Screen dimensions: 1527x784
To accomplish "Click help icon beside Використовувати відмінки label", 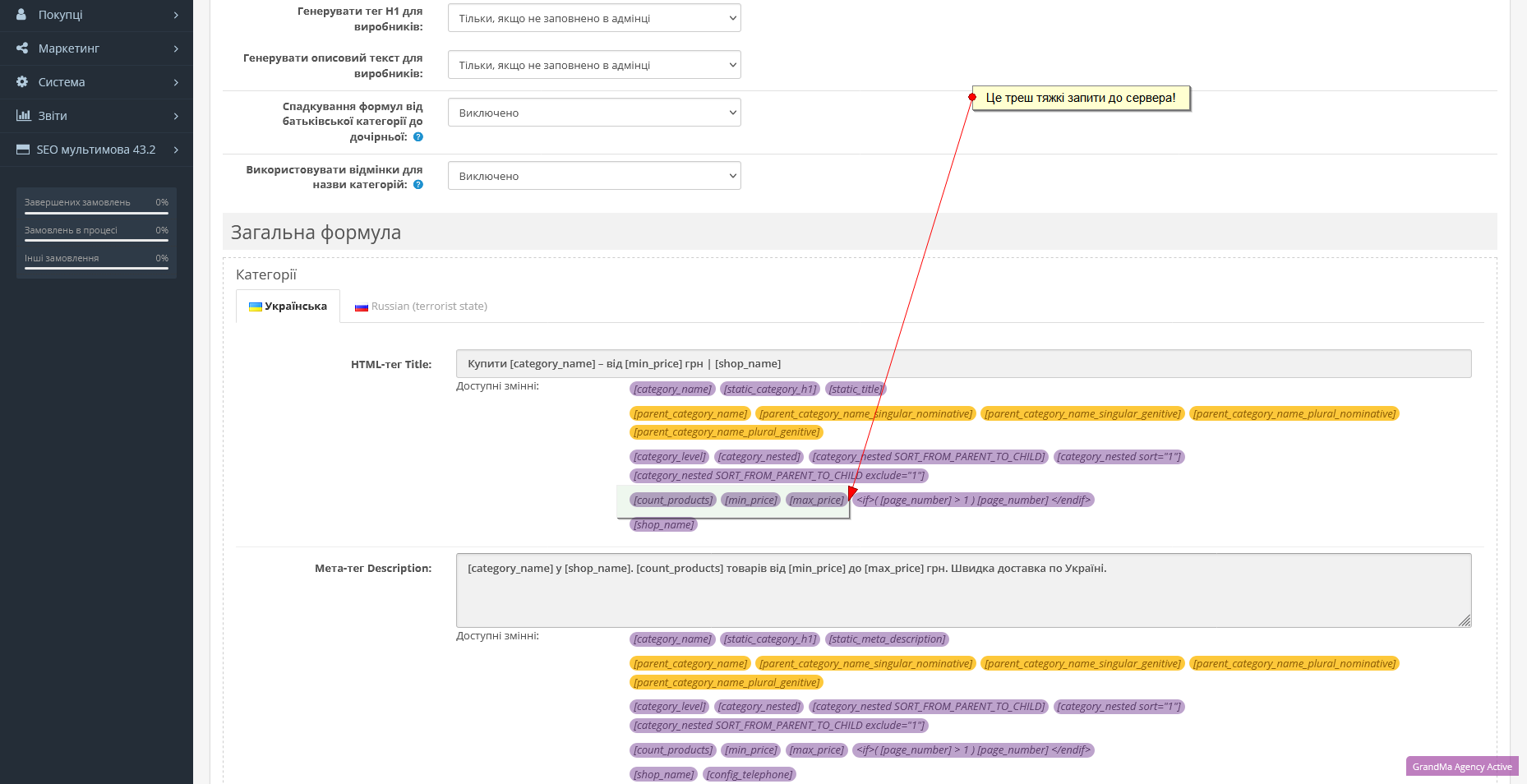I will click(x=418, y=185).
